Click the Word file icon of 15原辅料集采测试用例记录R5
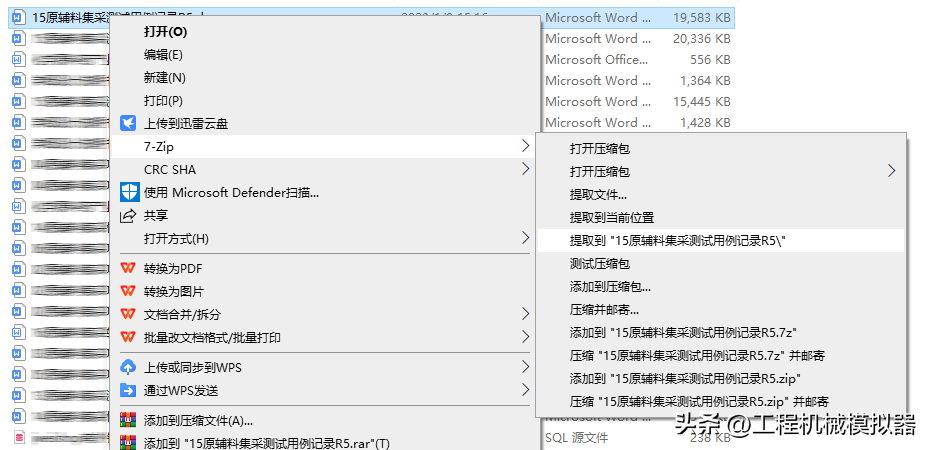Image resolution: width=930 pixels, height=450 pixels. [x=20, y=18]
